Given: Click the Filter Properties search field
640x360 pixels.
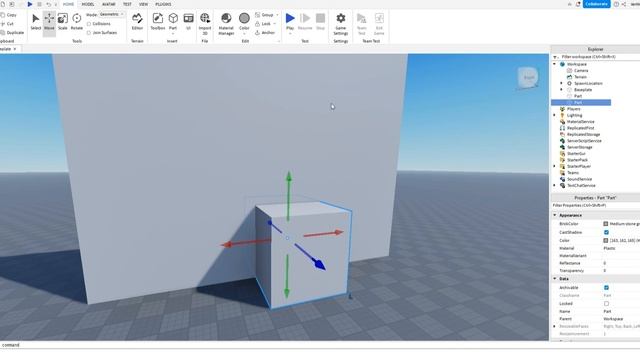Looking at the screenshot, I should pos(596,205).
